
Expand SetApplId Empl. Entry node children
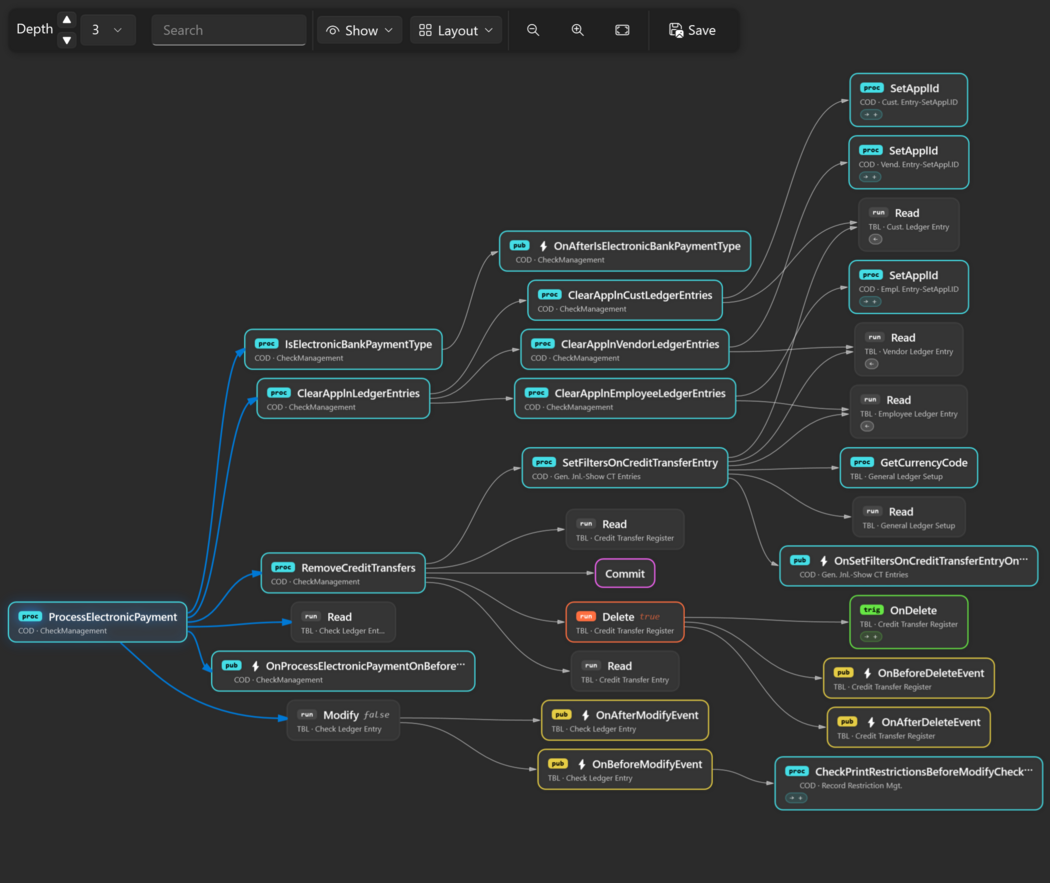871,302
